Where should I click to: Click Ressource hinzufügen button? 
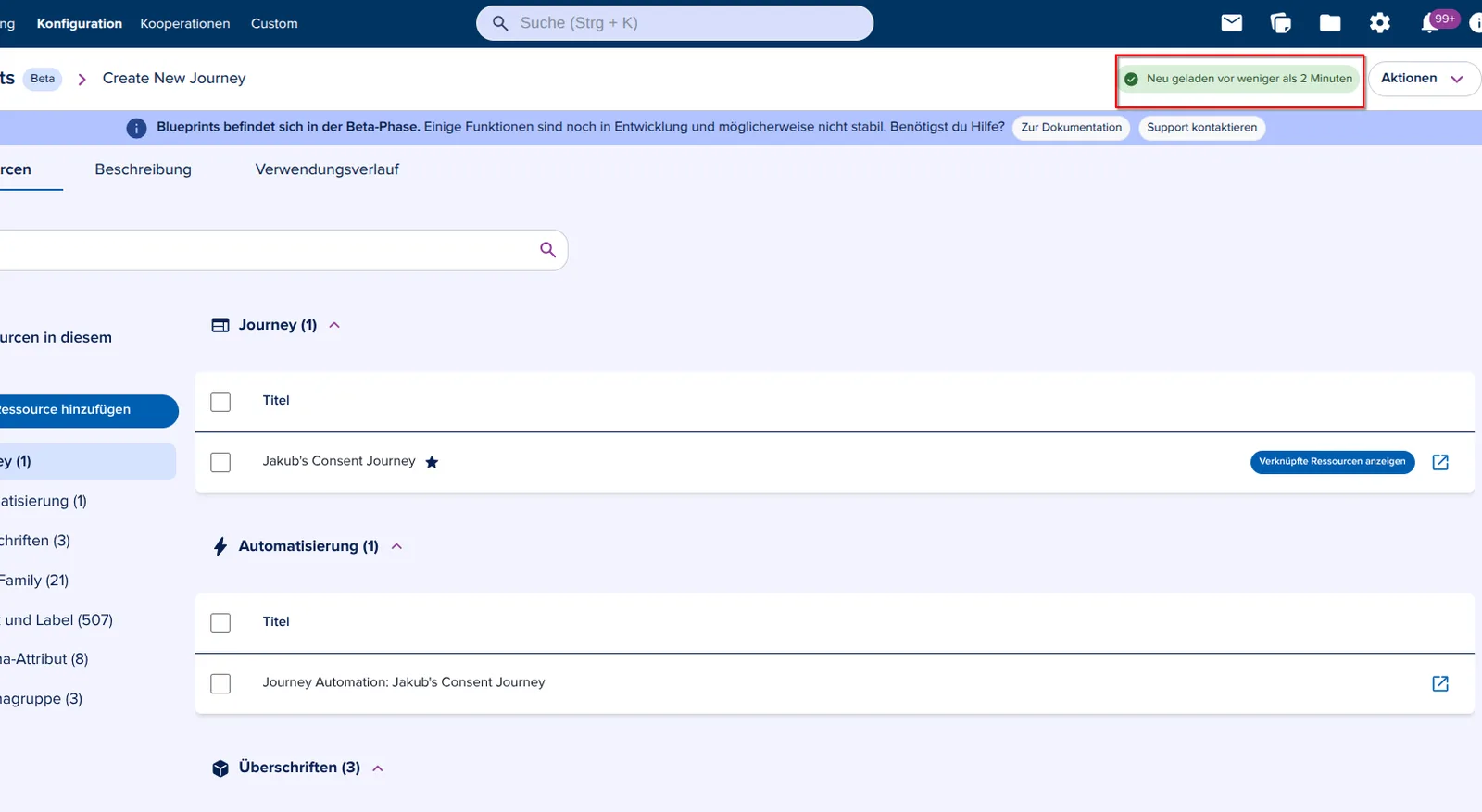(88, 411)
